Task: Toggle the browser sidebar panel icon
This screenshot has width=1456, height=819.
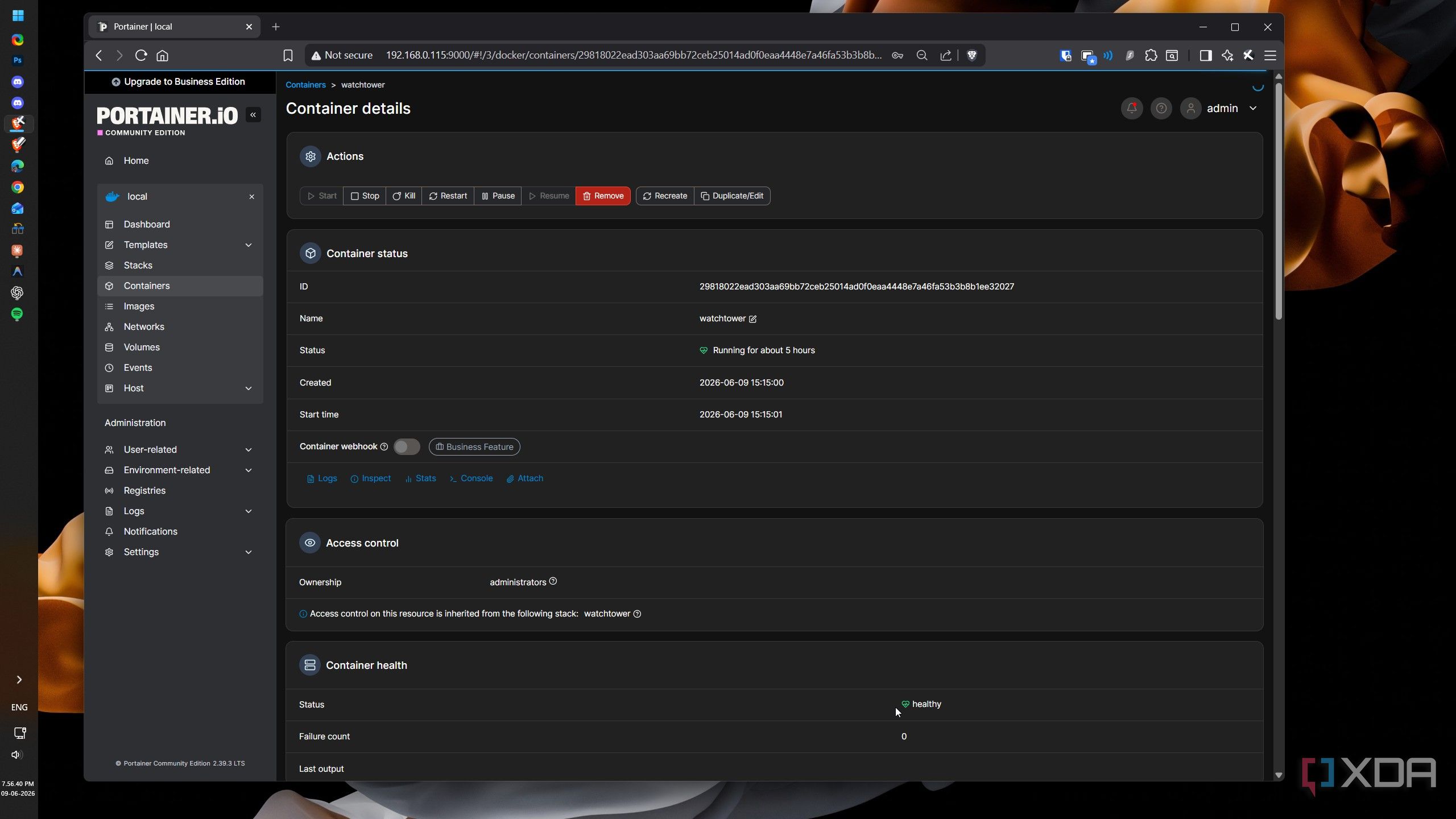Action: click(x=1205, y=55)
